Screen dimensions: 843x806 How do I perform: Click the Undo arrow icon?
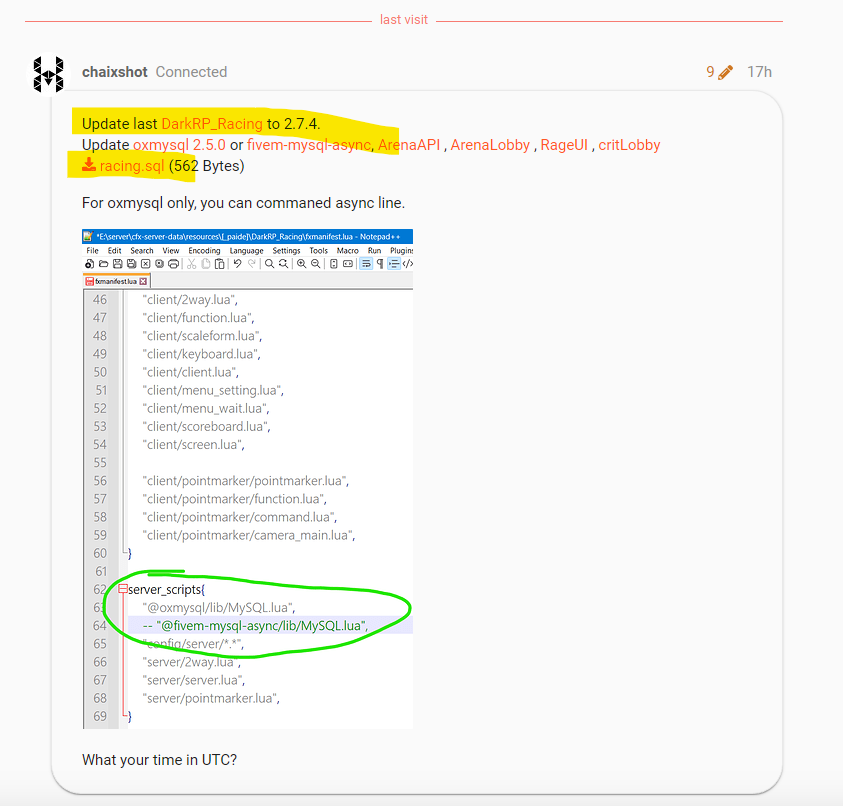coord(237,263)
